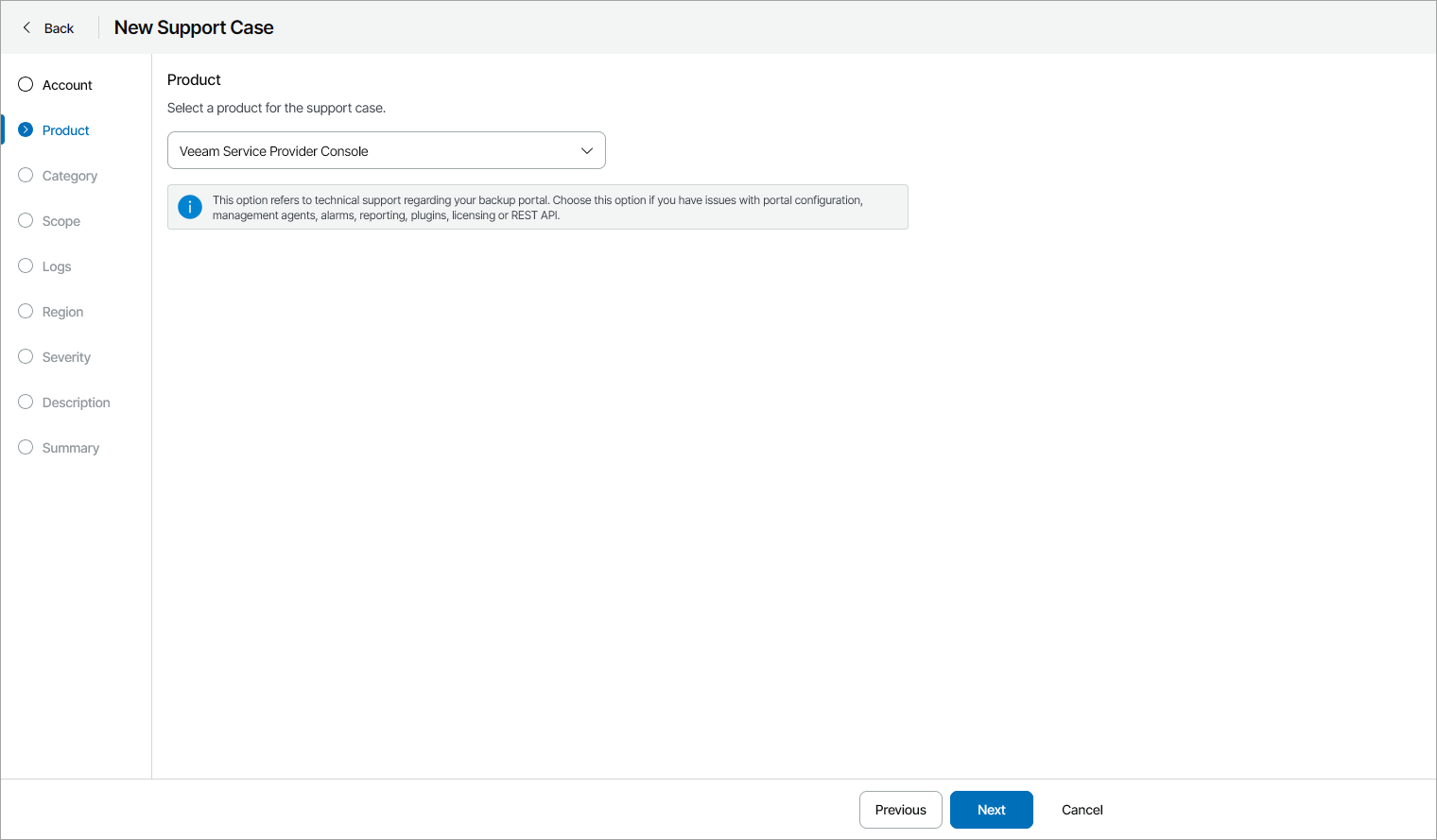Viewport: 1437px width, 840px height.
Task: Open the Description step label
Action: [76, 403]
